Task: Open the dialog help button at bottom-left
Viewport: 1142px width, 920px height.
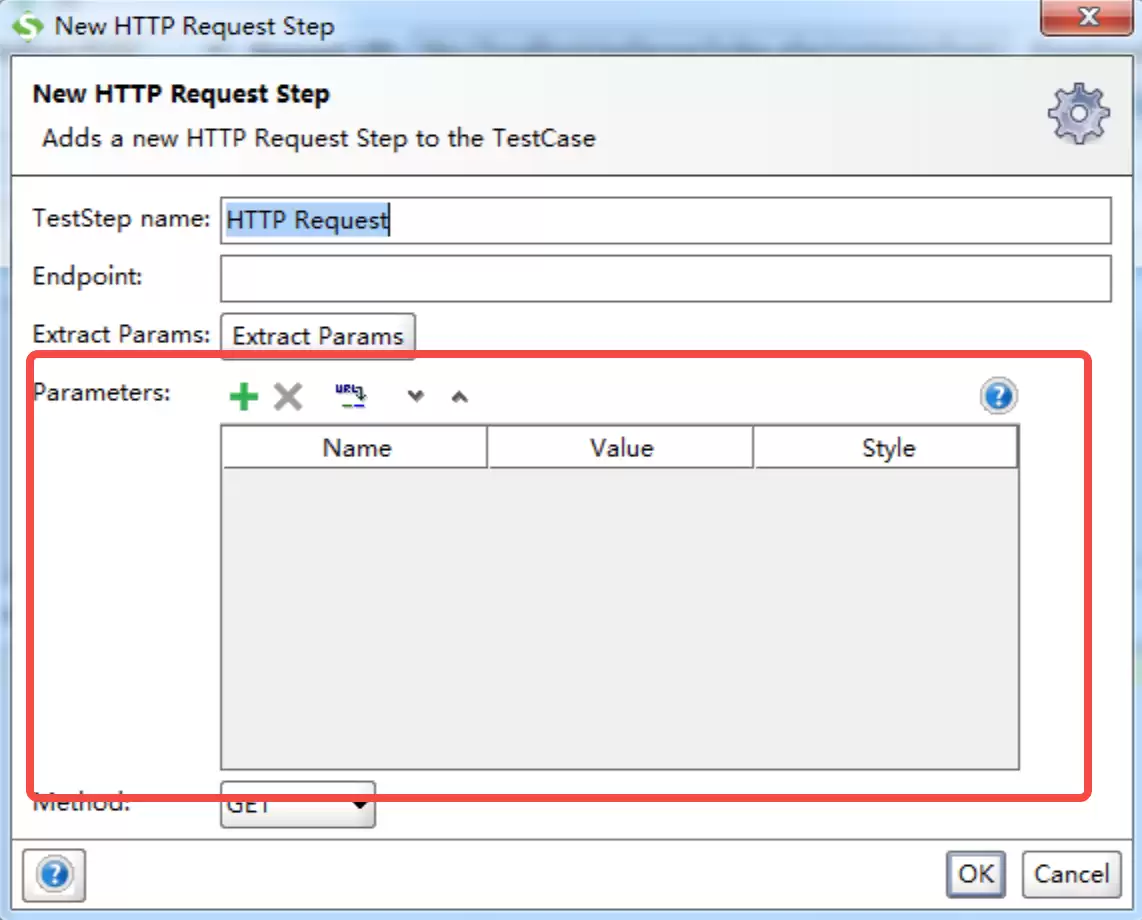Action: 54,874
